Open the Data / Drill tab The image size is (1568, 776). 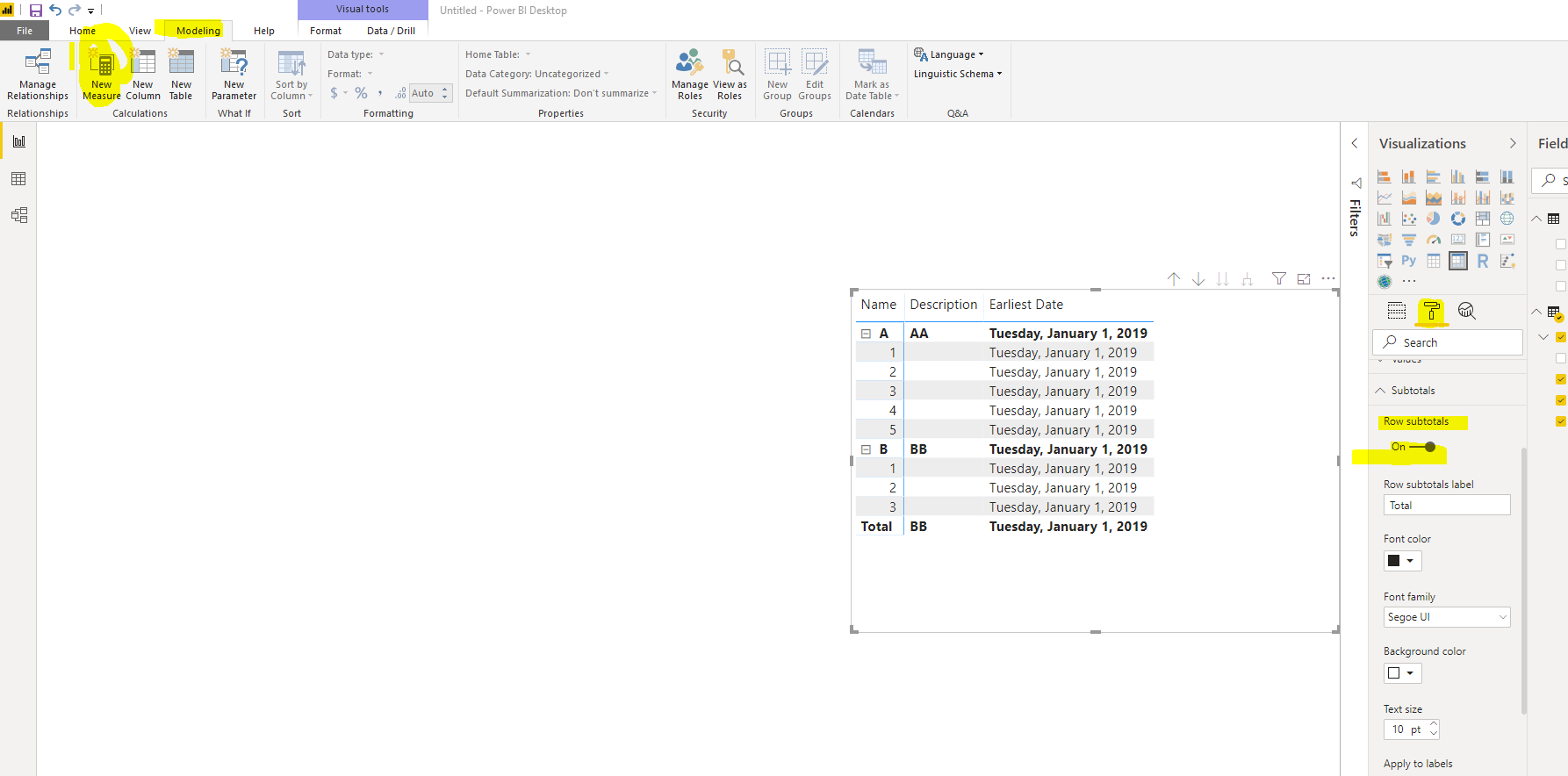coord(391,31)
